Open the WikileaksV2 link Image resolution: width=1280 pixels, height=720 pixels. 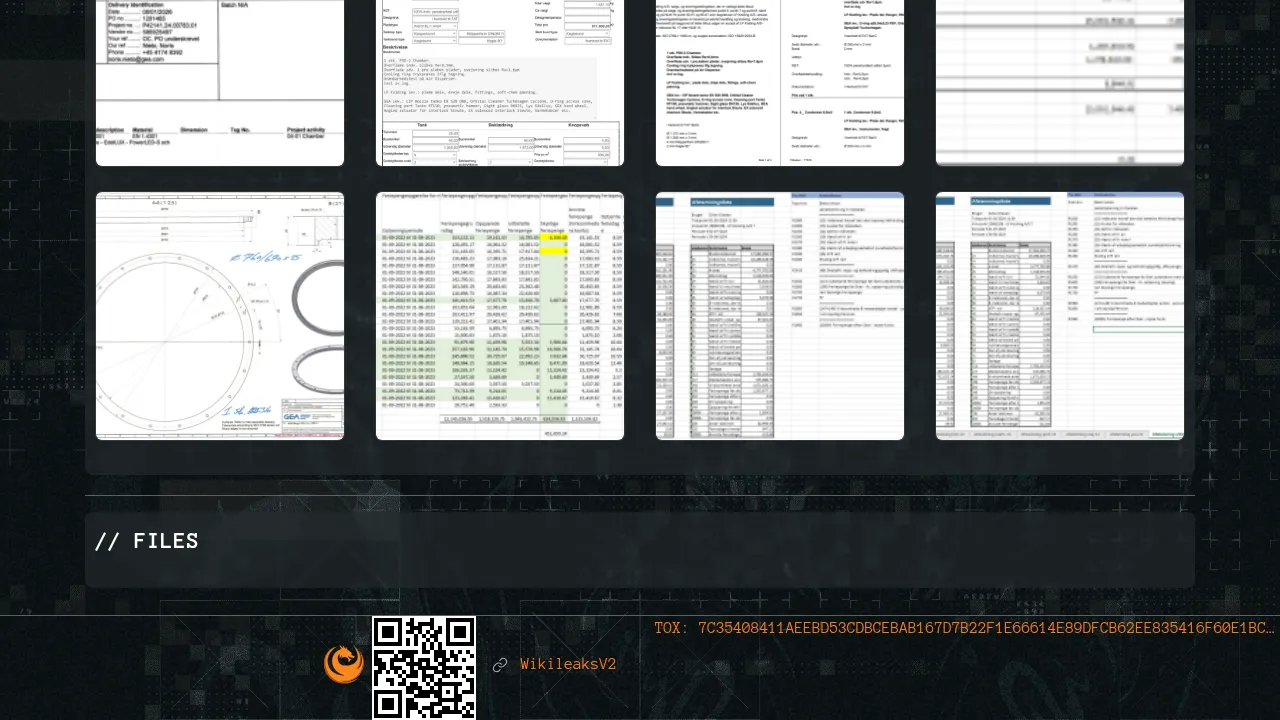pos(568,665)
